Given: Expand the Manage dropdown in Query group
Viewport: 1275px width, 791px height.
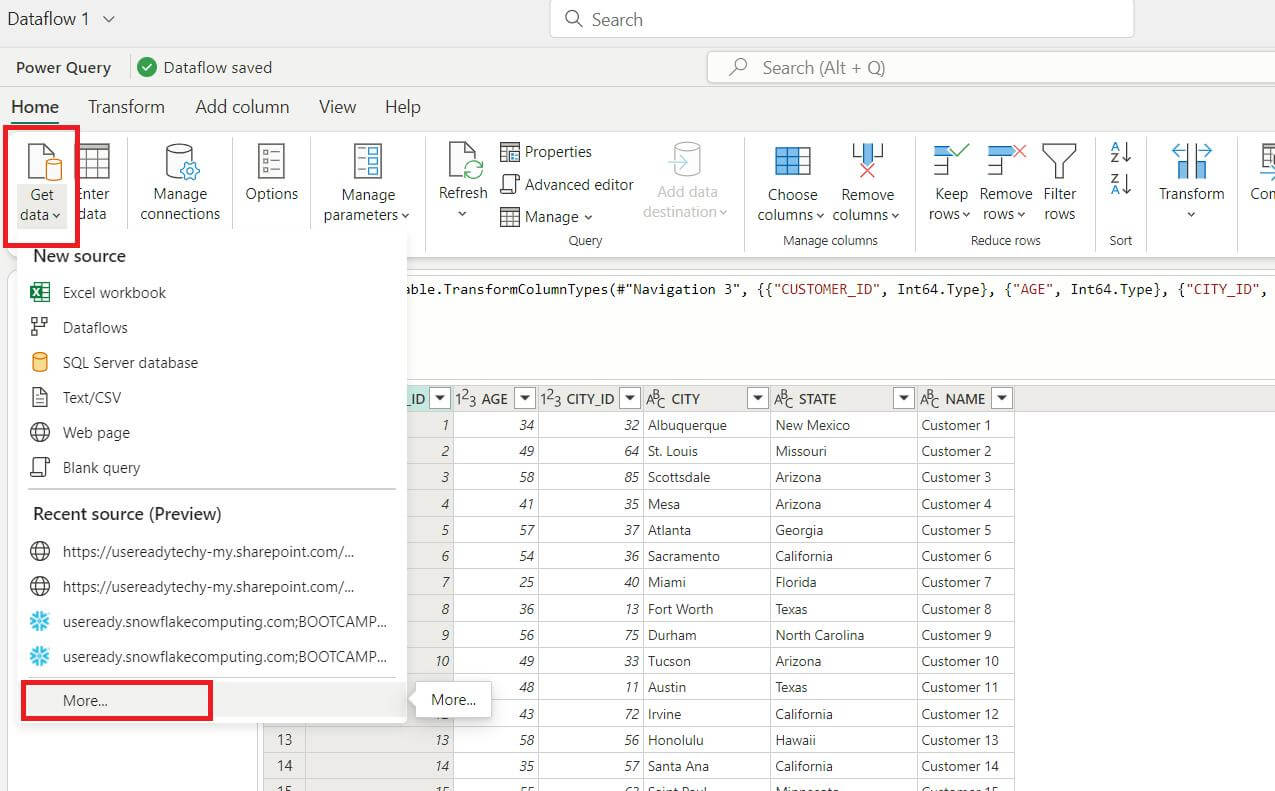Looking at the screenshot, I should (588, 217).
